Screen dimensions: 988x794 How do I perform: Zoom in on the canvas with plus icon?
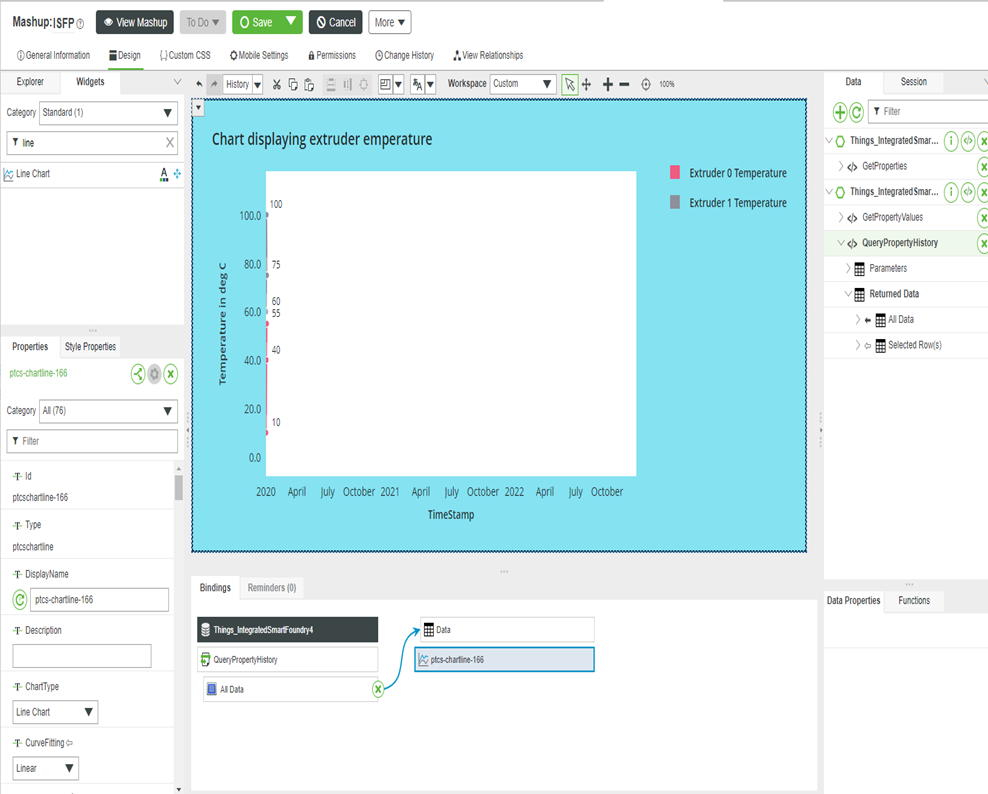point(607,84)
